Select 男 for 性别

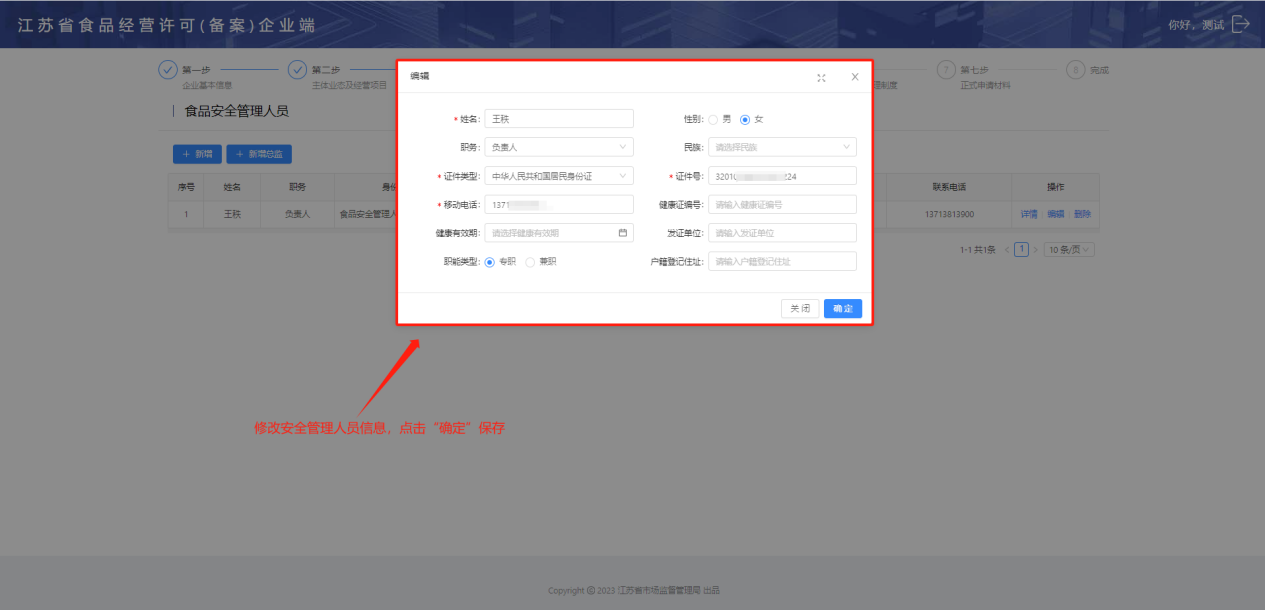pos(713,119)
